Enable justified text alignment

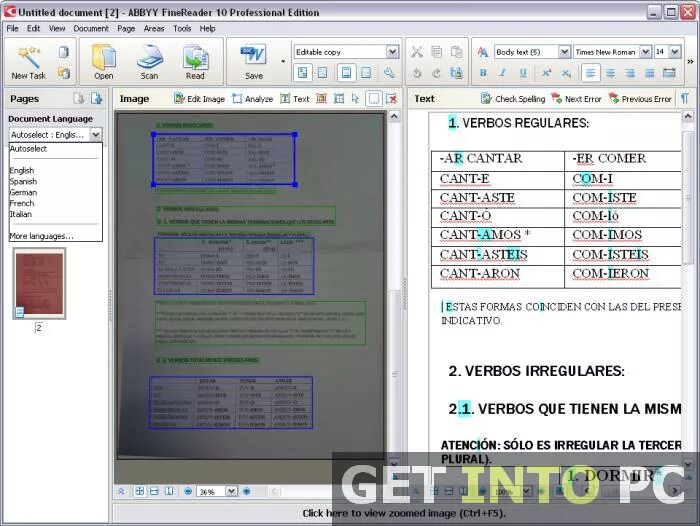point(650,73)
